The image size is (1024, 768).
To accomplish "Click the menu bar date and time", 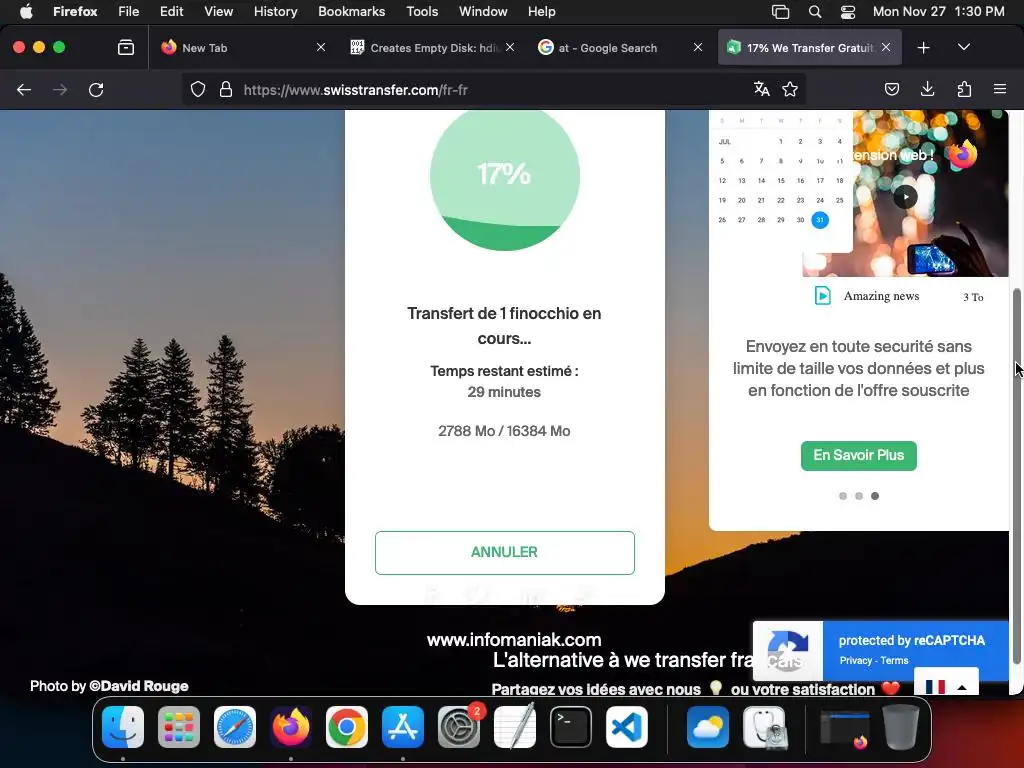I will (x=938, y=11).
